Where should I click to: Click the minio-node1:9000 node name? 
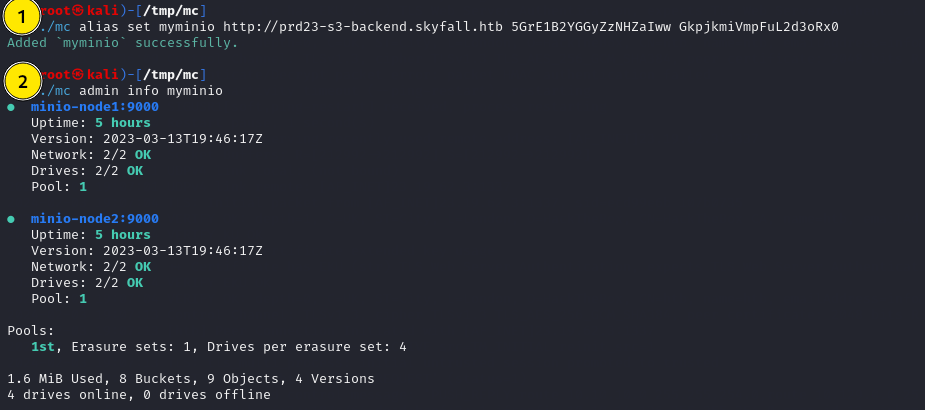click(95, 107)
